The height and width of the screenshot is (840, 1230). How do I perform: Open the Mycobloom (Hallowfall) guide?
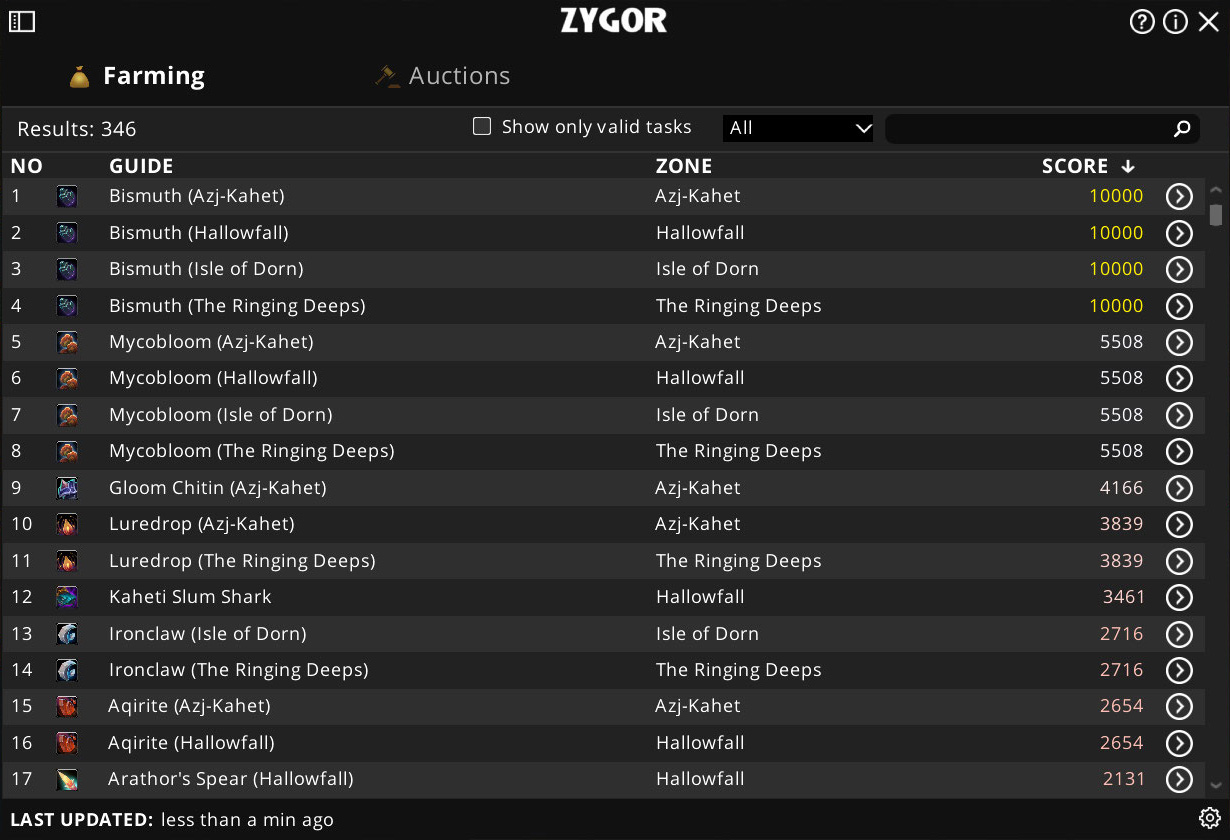(213, 378)
